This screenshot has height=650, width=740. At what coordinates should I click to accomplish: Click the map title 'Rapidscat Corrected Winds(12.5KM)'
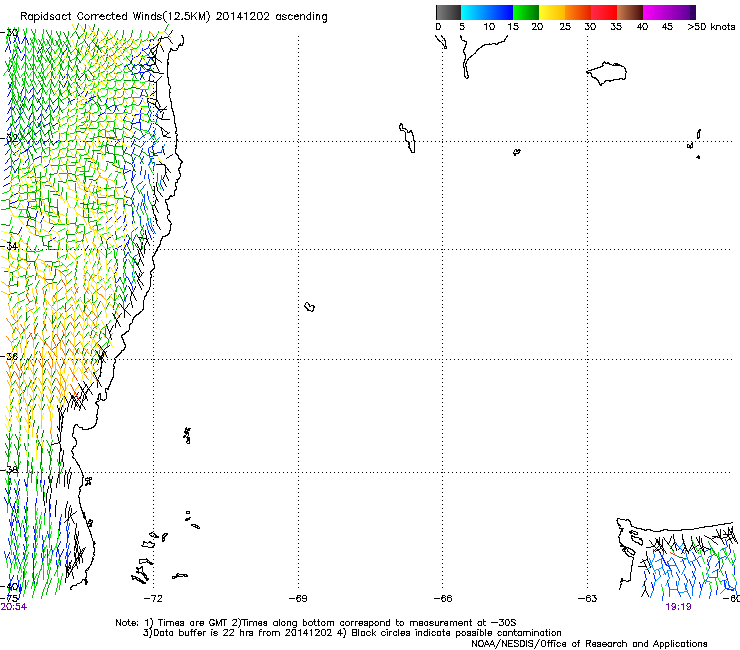coord(115,17)
